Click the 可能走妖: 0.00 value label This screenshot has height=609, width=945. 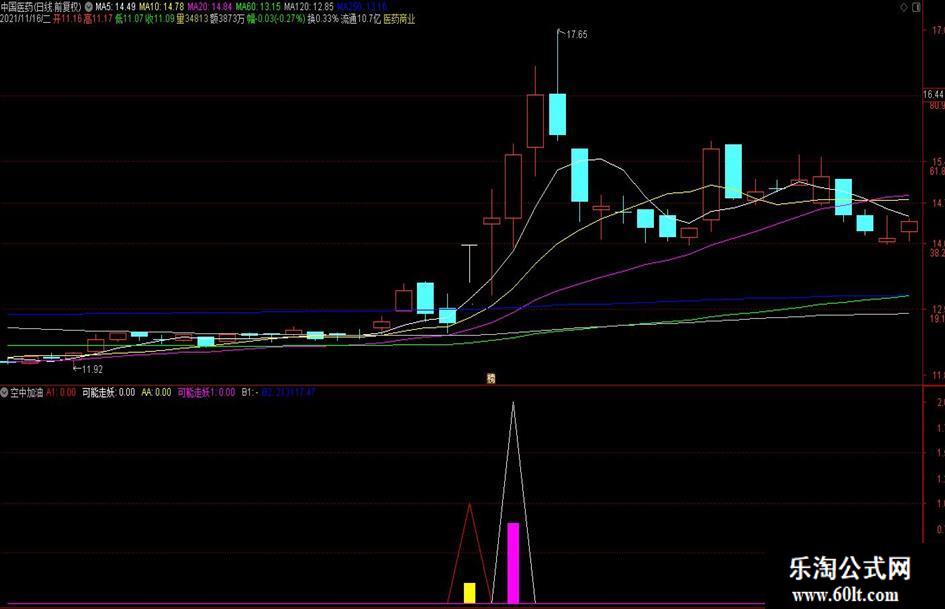coord(108,393)
